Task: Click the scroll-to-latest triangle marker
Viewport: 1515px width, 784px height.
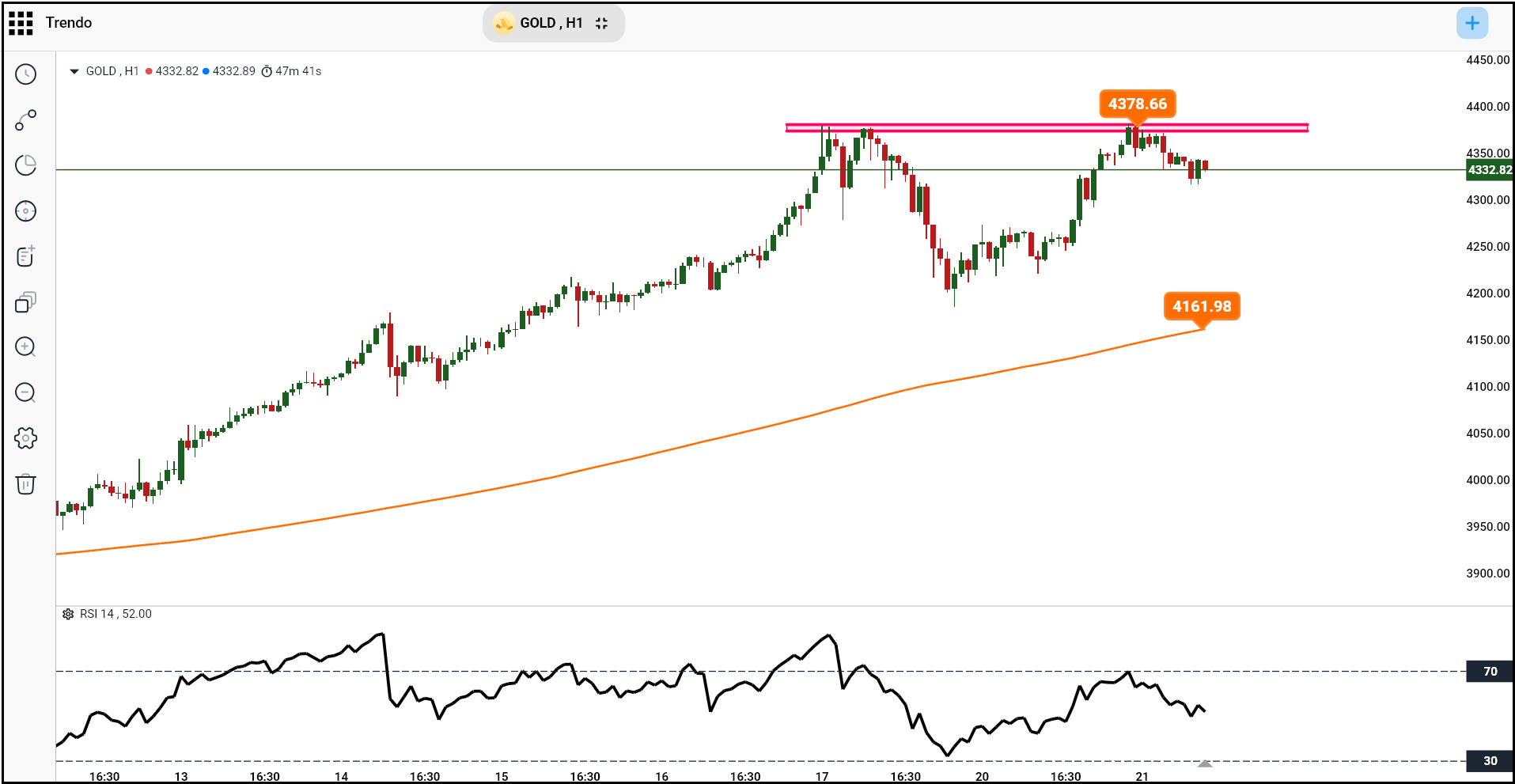Action: (x=1205, y=763)
